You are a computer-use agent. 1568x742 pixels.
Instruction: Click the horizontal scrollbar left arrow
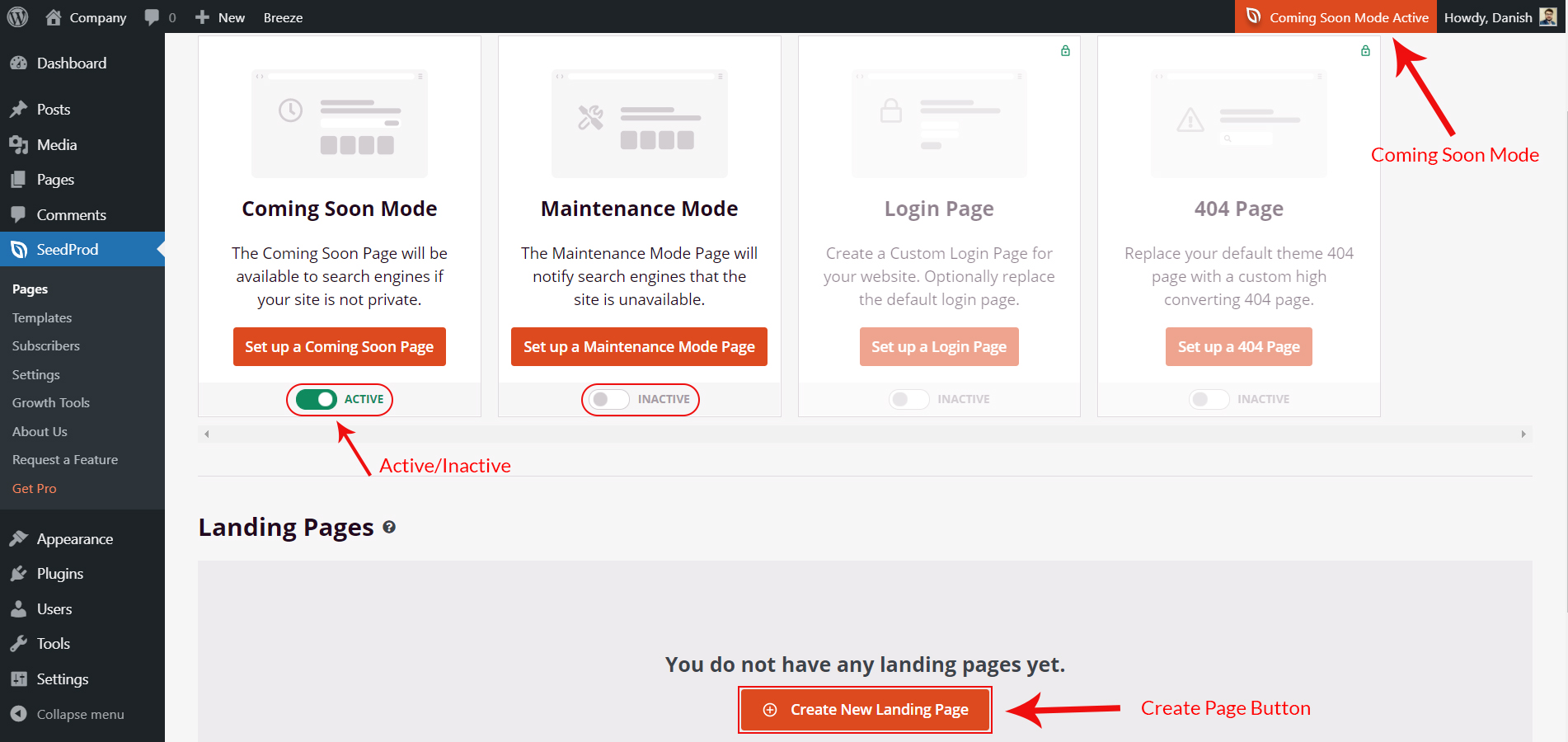pyautogui.click(x=207, y=434)
